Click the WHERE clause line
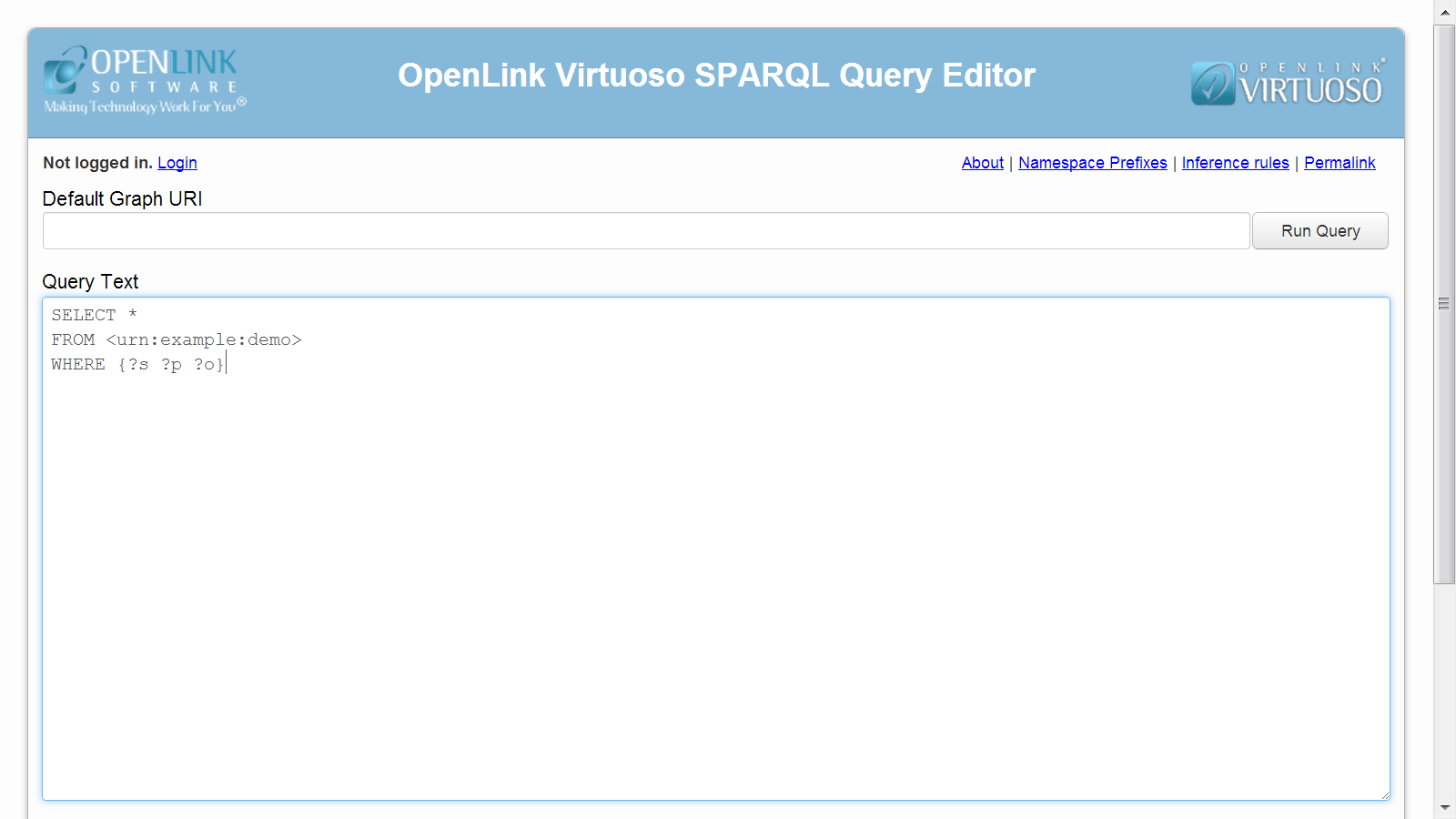The width and height of the screenshot is (1456, 819). (x=136, y=364)
